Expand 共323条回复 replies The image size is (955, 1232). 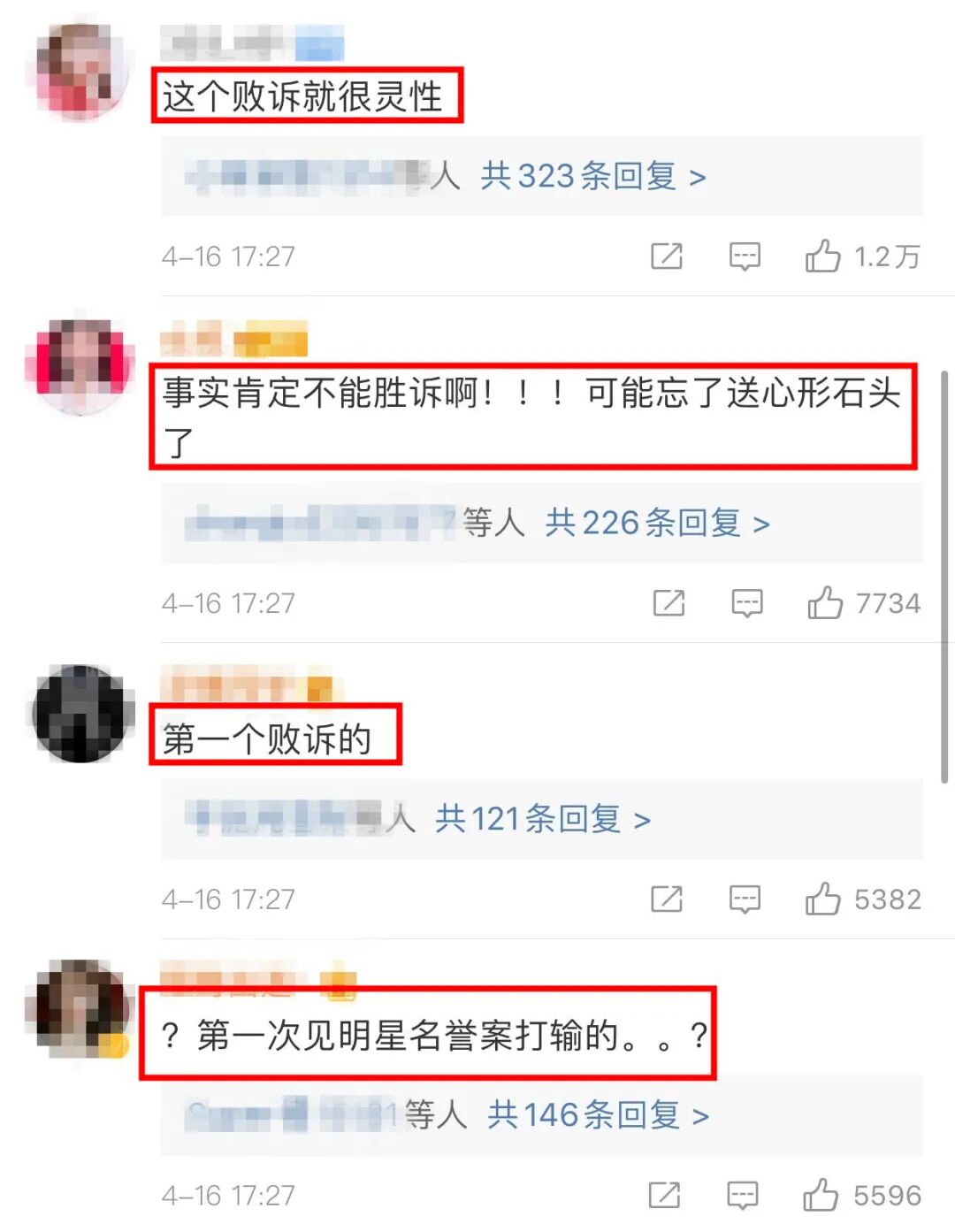[593, 176]
